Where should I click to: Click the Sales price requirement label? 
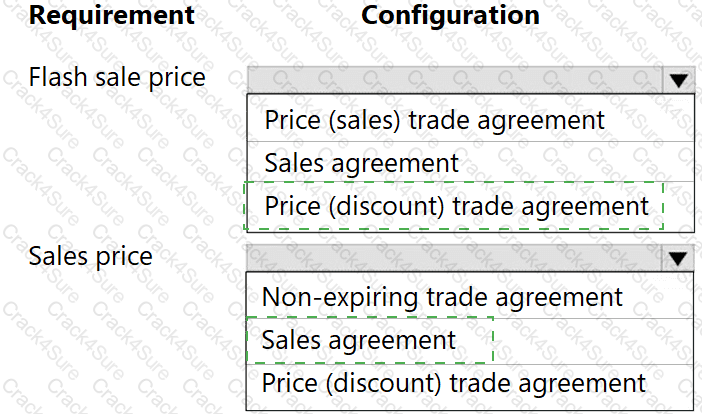[x=91, y=256]
